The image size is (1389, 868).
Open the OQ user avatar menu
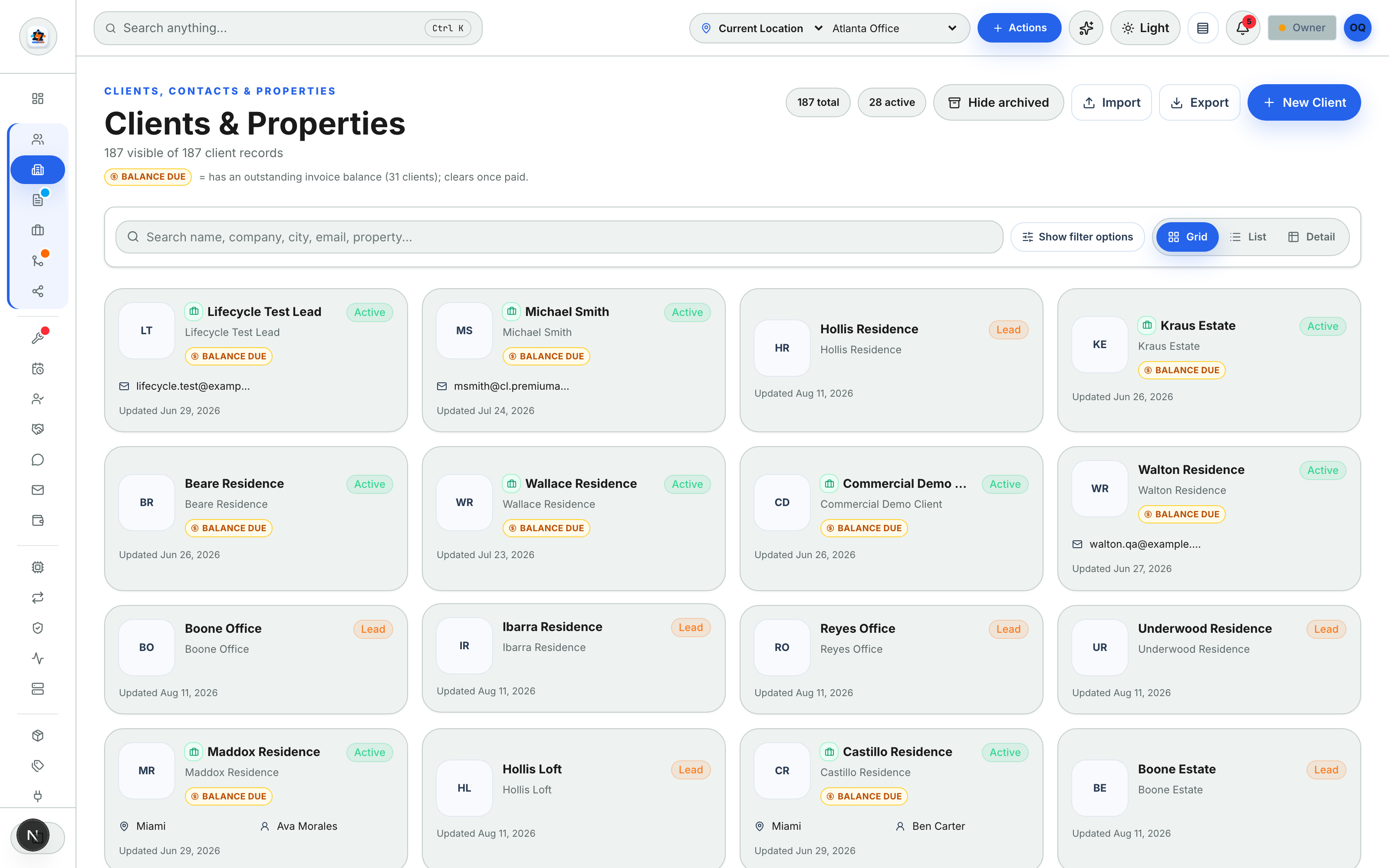[1357, 27]
